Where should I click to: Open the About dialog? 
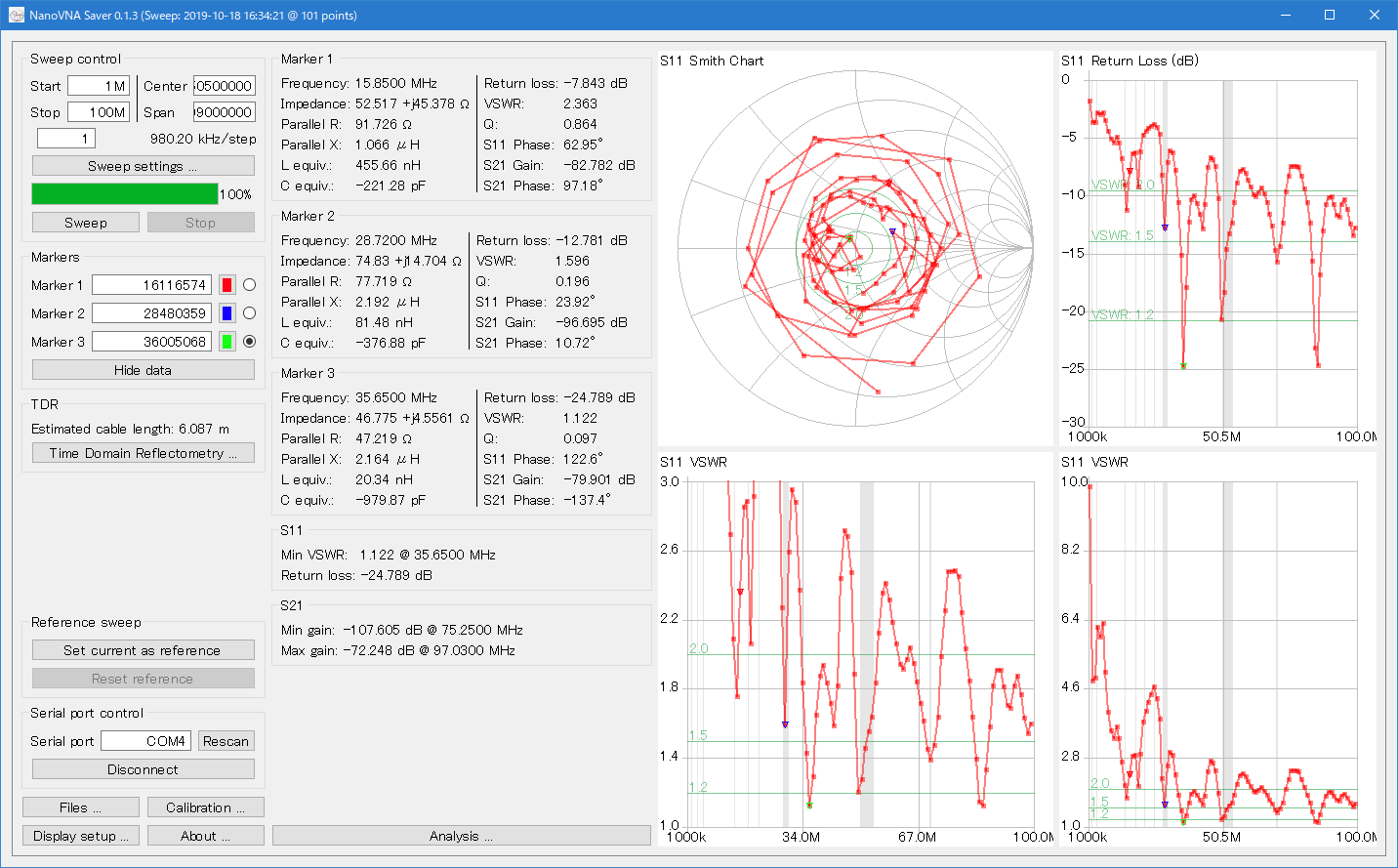pos(206,836)
